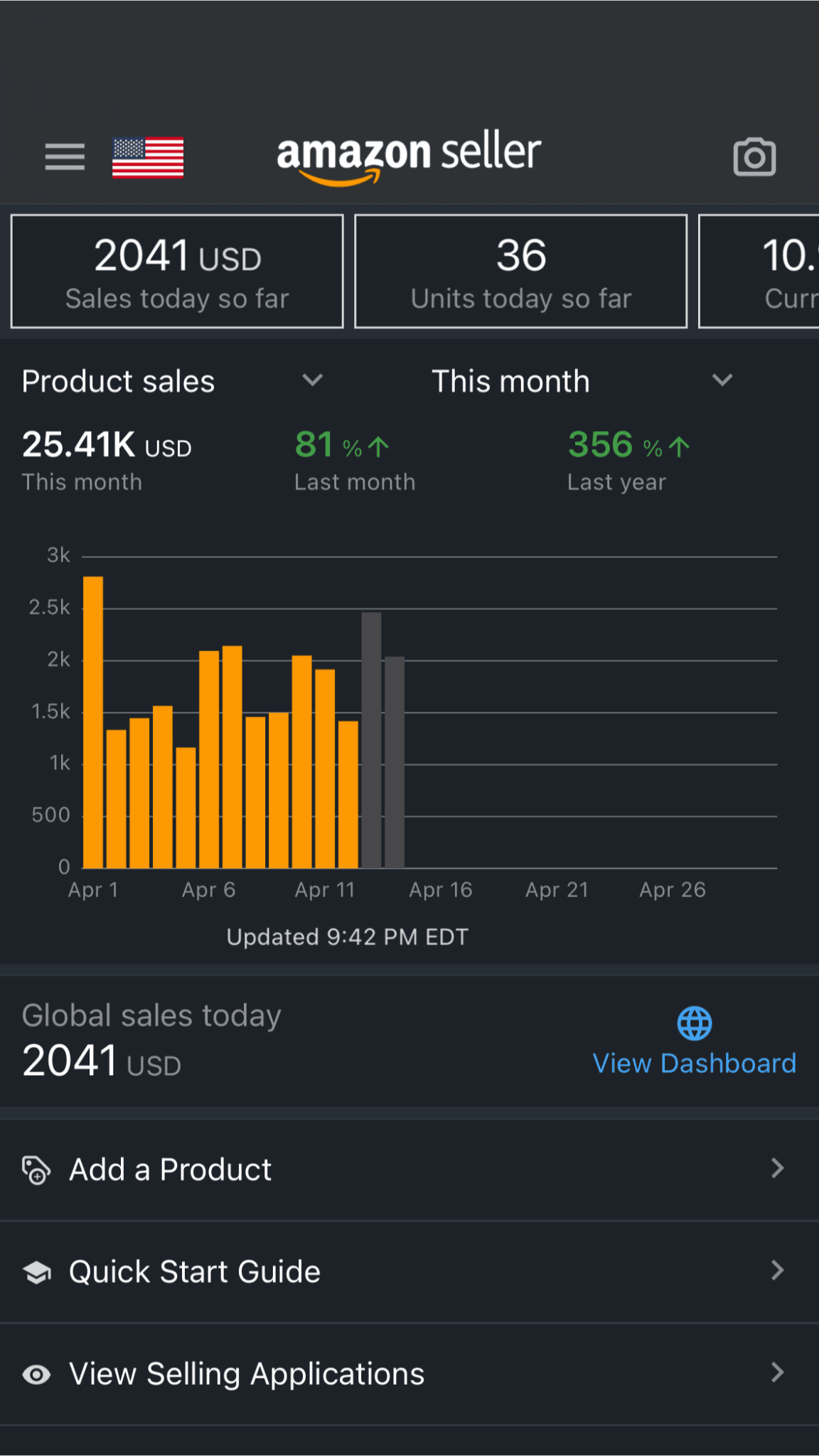819x1456 pixels.
Task: Tap the US flag marketplace icon
Action: pyautogui.click(x=148, y=157)
